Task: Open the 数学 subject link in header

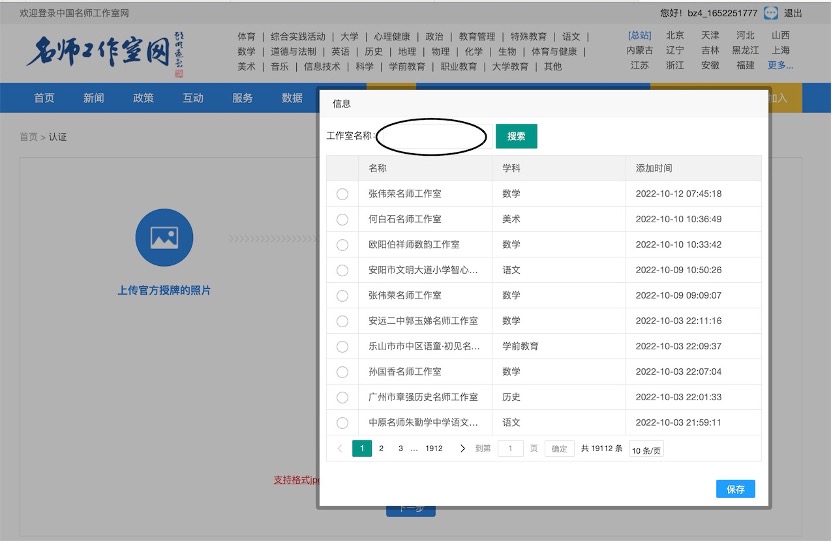Action: tap(246, 51)
